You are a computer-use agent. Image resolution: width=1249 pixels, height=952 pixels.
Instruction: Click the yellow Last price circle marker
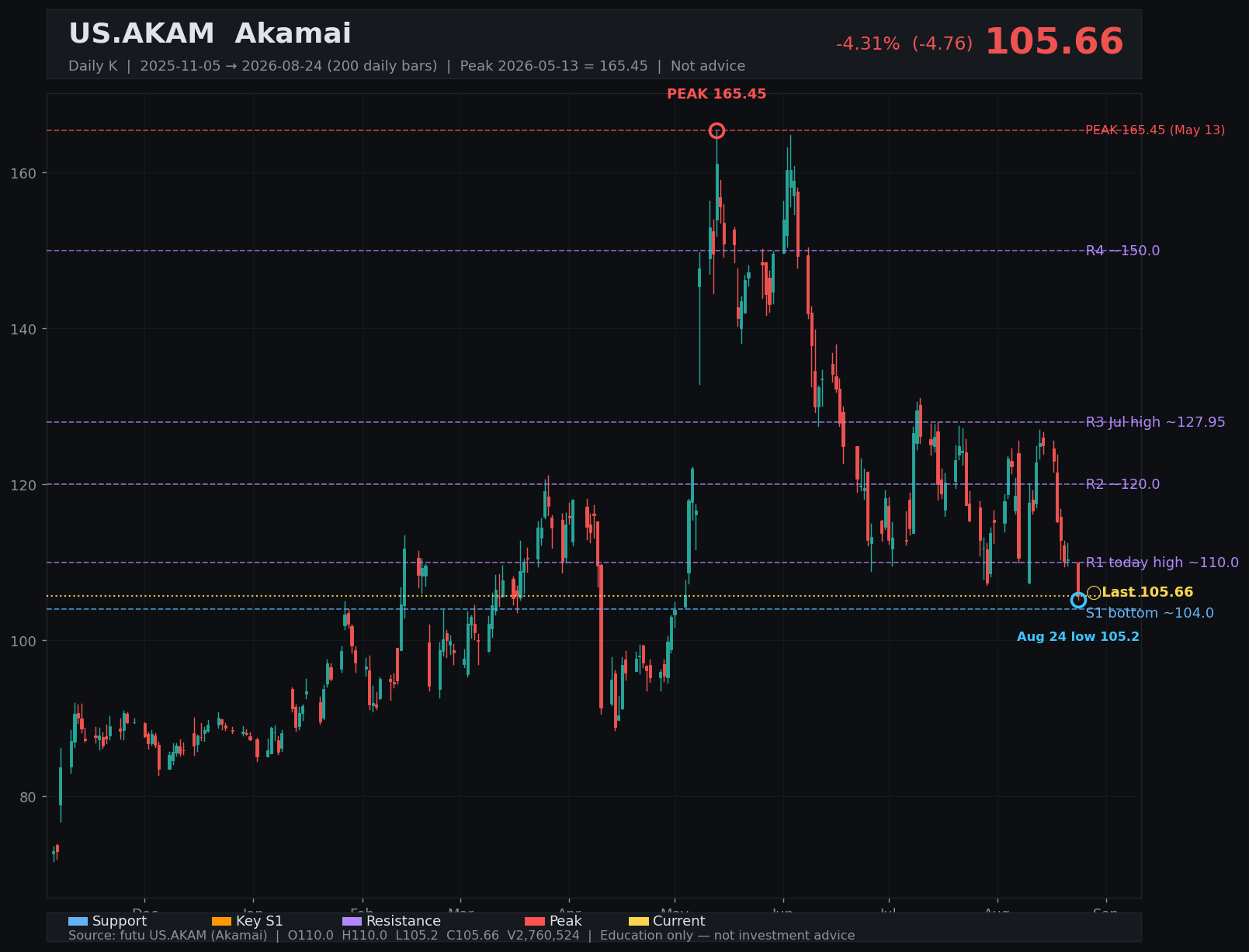pos(1094,593)
